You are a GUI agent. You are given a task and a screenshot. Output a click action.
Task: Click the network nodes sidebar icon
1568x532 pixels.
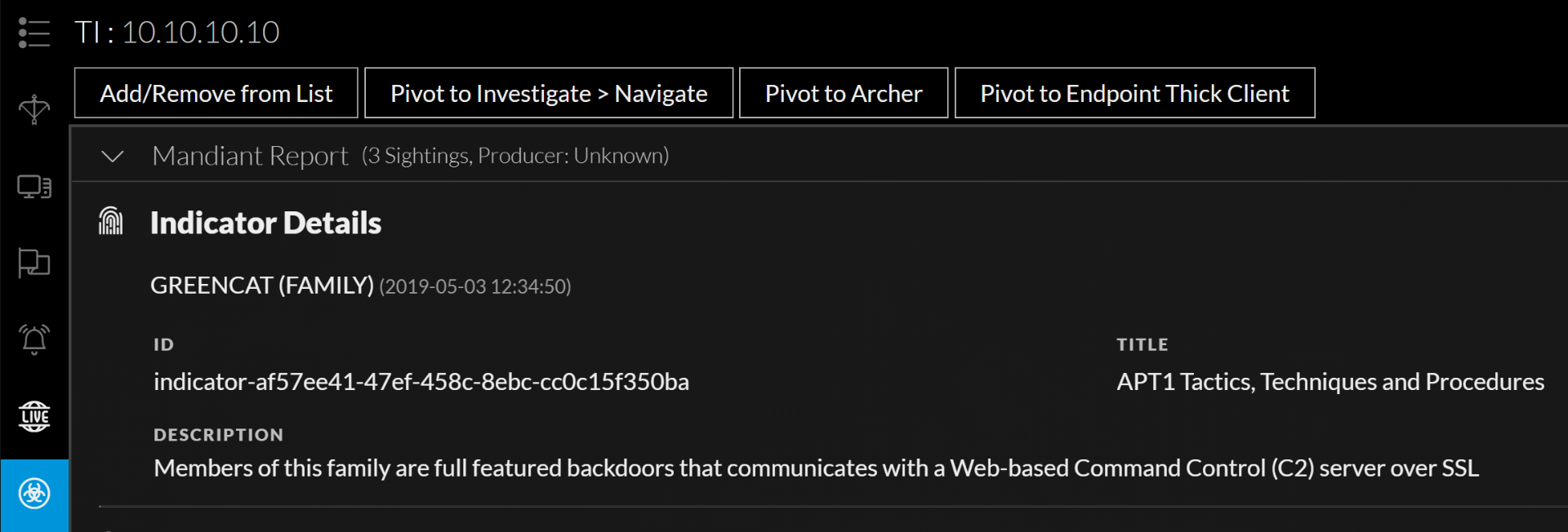click(x=34, y=109)
